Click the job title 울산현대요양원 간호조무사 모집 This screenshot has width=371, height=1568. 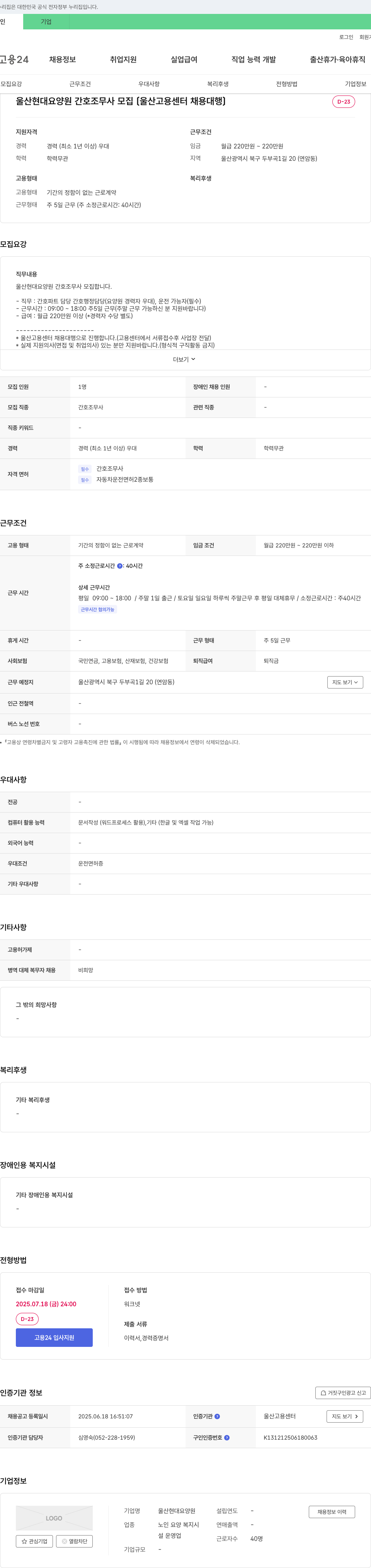click(x=121, y=101)
